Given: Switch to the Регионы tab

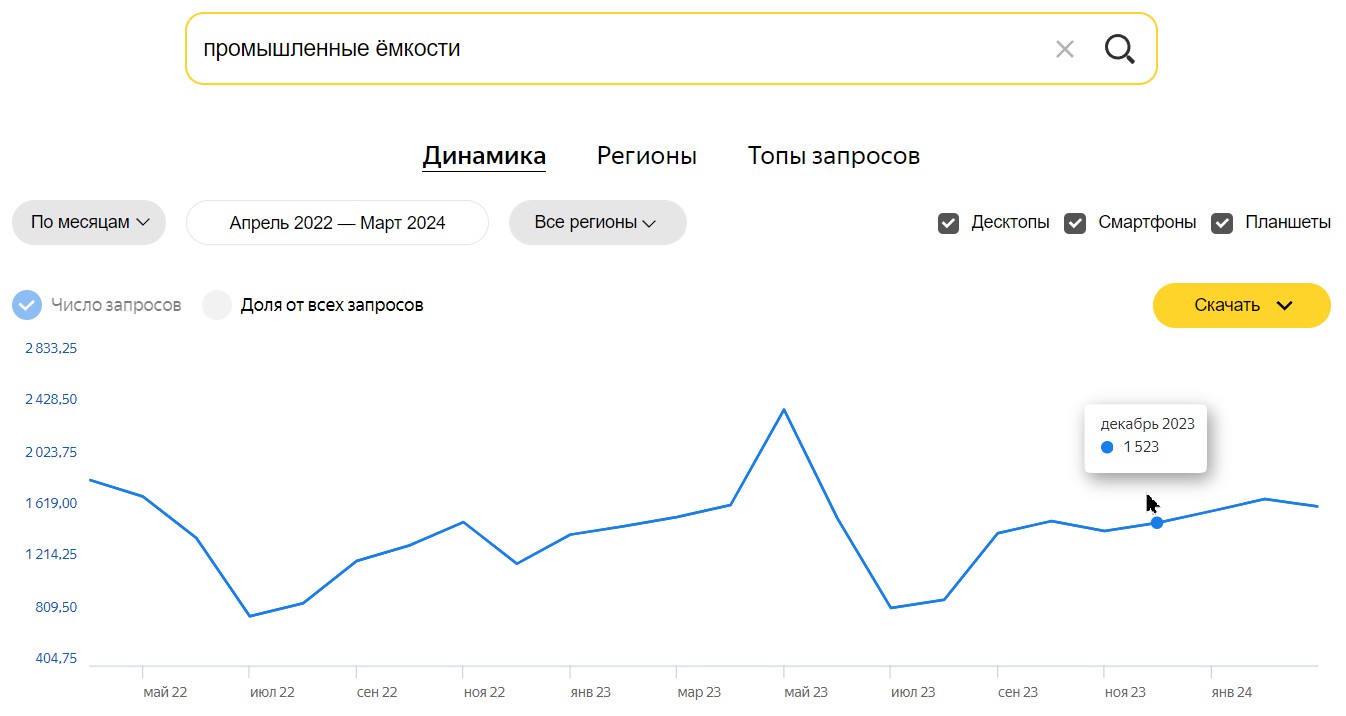Looking at the screenshot, I should point(647,156).
